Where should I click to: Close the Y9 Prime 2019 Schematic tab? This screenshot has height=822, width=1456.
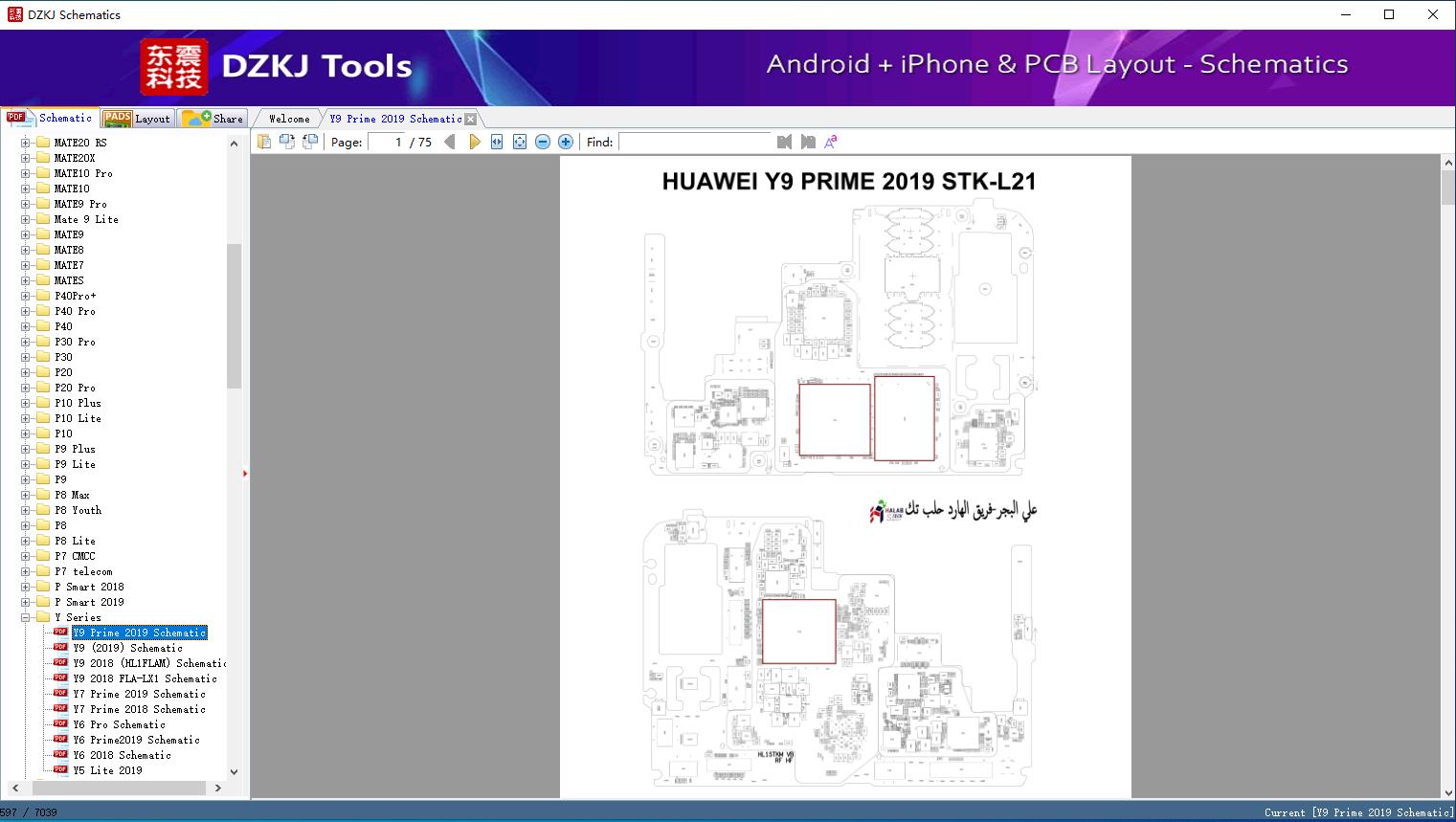[470, 119]
